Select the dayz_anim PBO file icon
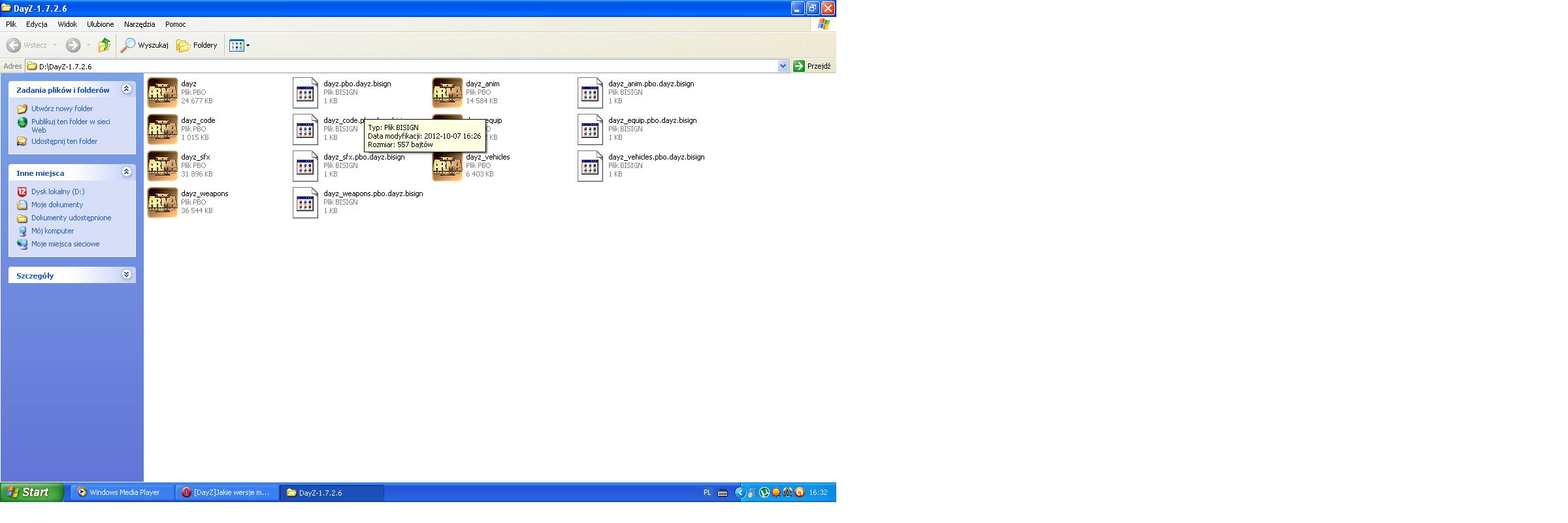Screen dimensions: 1568x523 point(448,93)
